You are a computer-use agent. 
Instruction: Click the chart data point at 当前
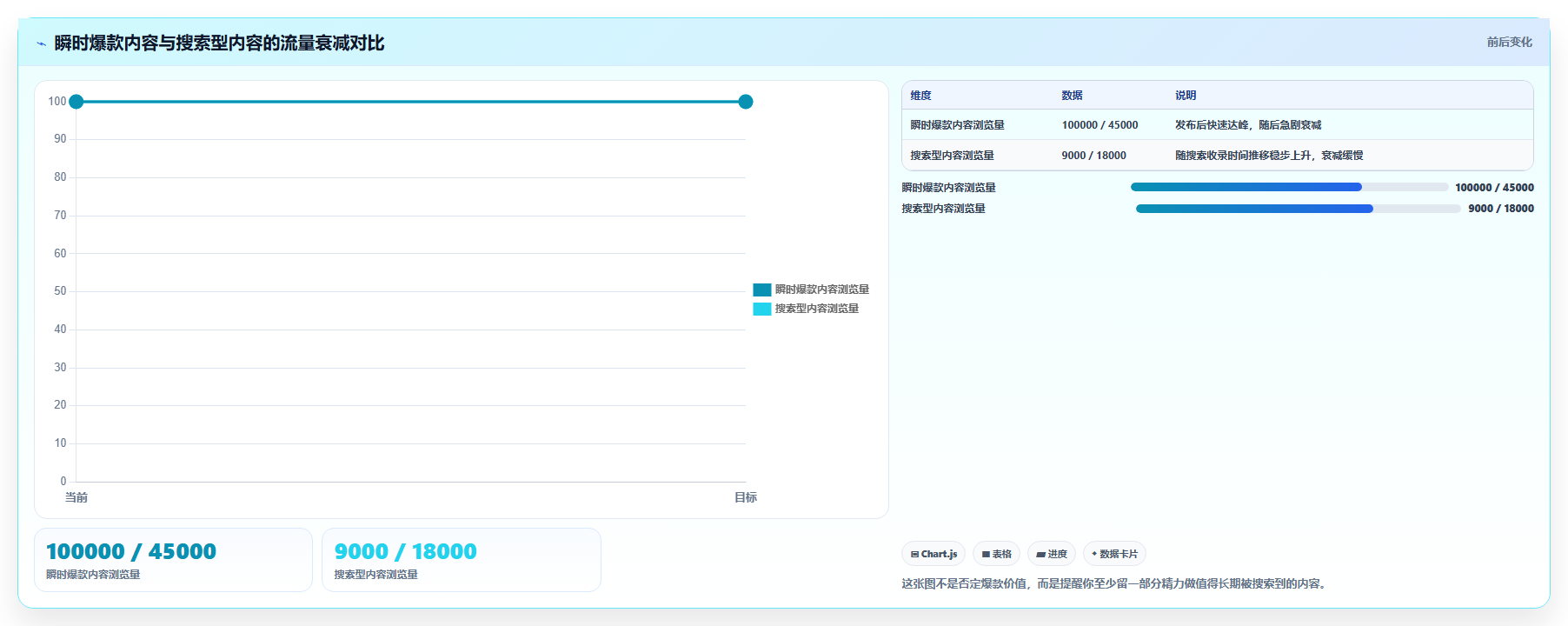(x=76, y=102)
